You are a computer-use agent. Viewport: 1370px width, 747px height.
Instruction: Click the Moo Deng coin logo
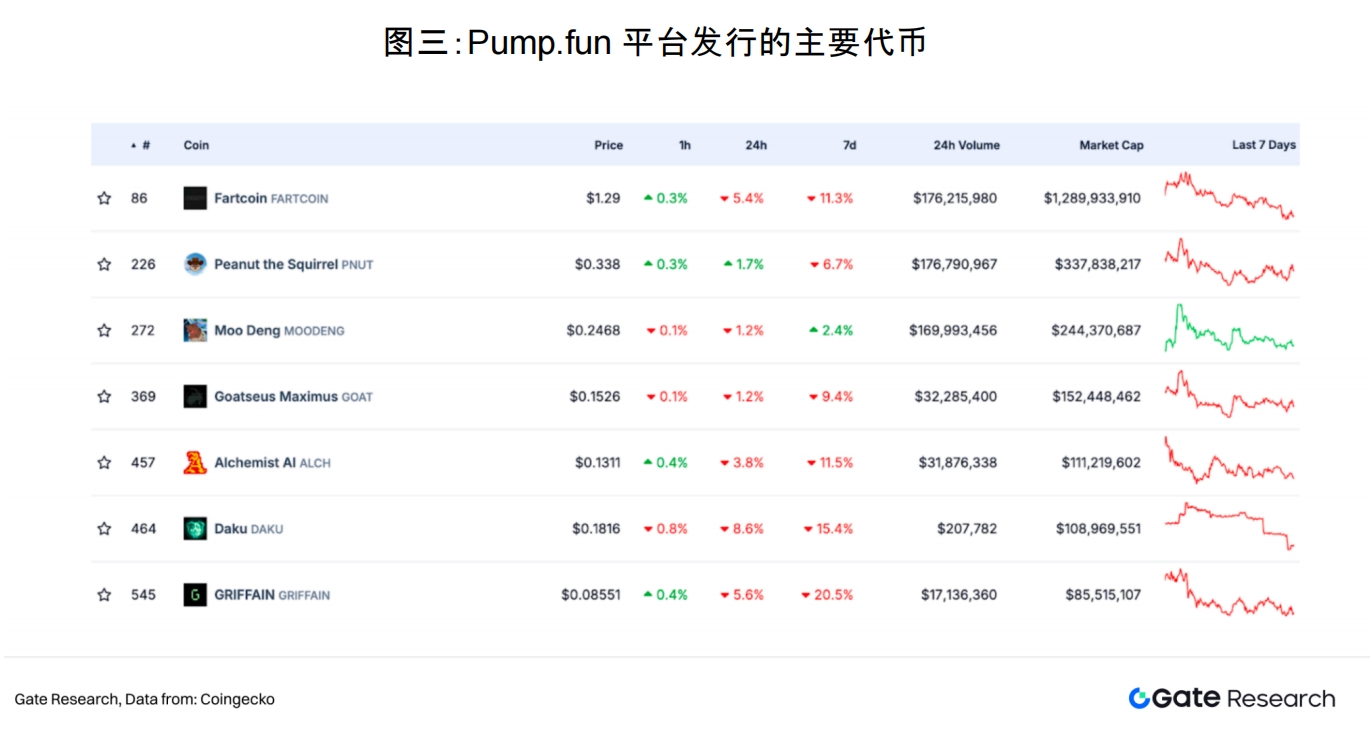[195, 330]
